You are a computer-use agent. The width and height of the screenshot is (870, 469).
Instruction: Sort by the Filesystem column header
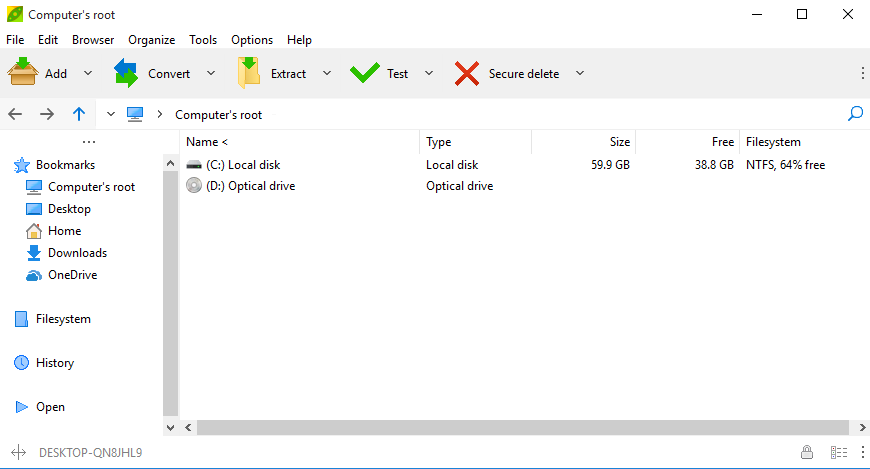click(805, 142)
